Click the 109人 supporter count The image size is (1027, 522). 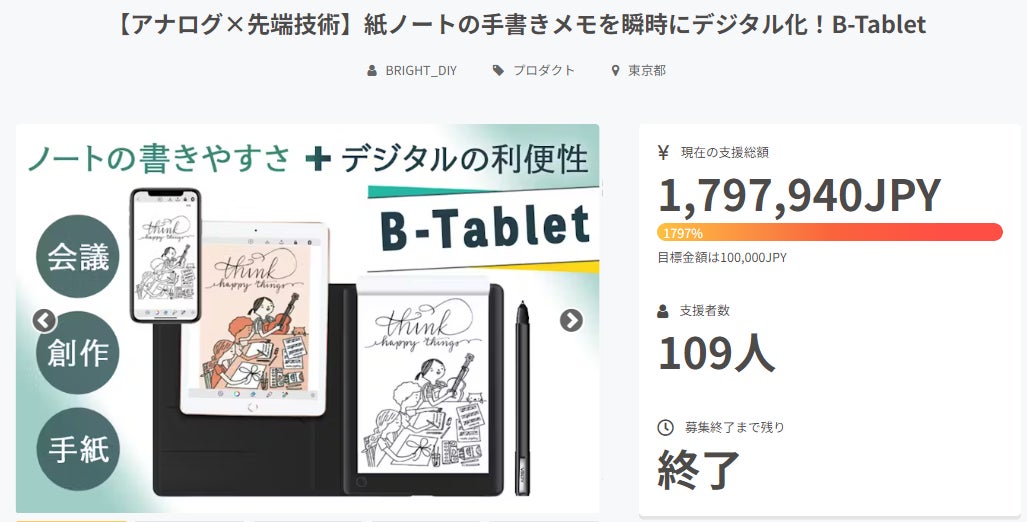714,353
